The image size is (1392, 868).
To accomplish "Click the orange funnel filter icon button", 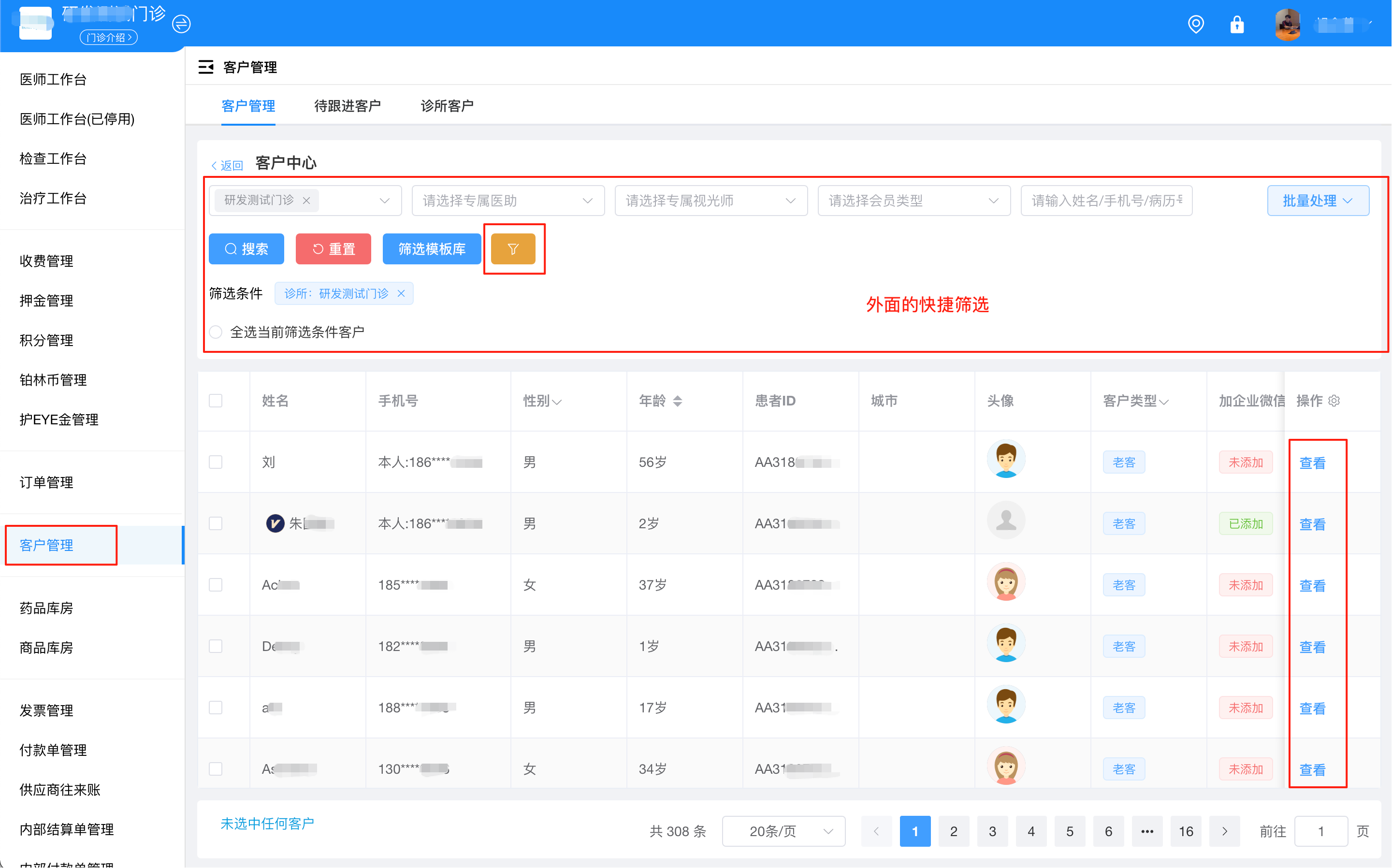I will (x=513, y=249).
